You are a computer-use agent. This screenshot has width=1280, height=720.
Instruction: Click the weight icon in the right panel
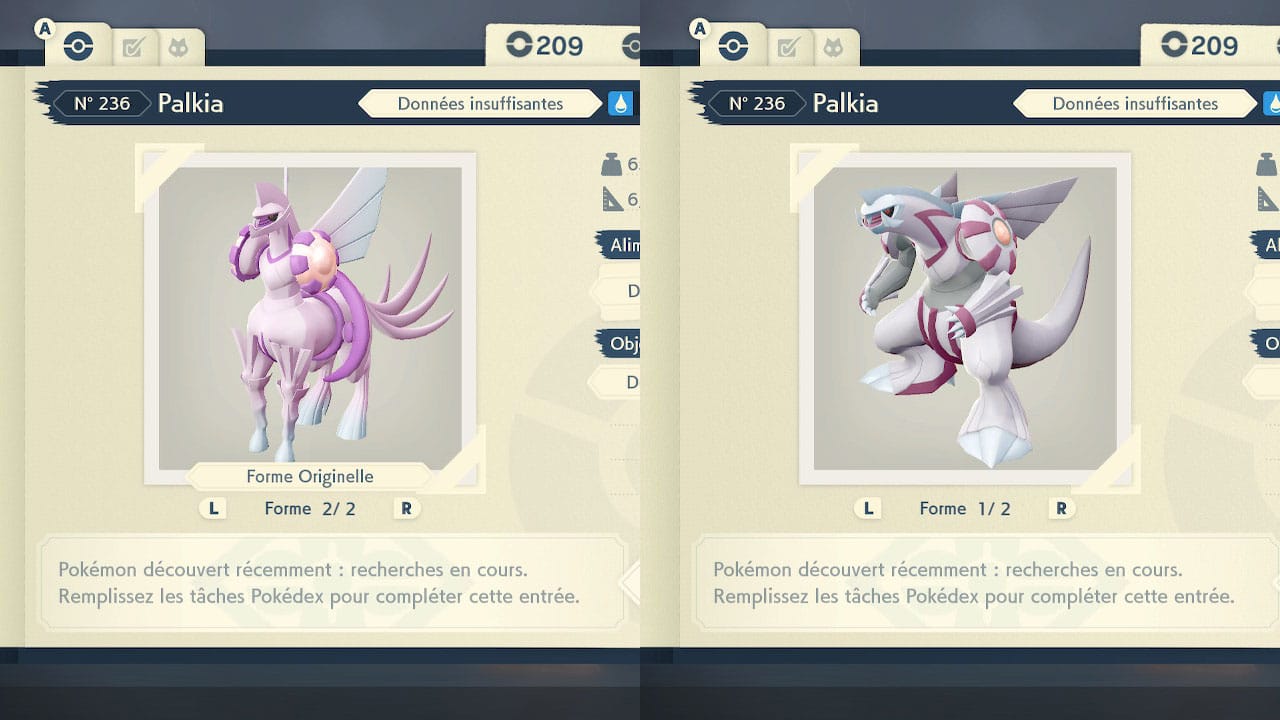pyautogui.click(x=1267, y=165)
